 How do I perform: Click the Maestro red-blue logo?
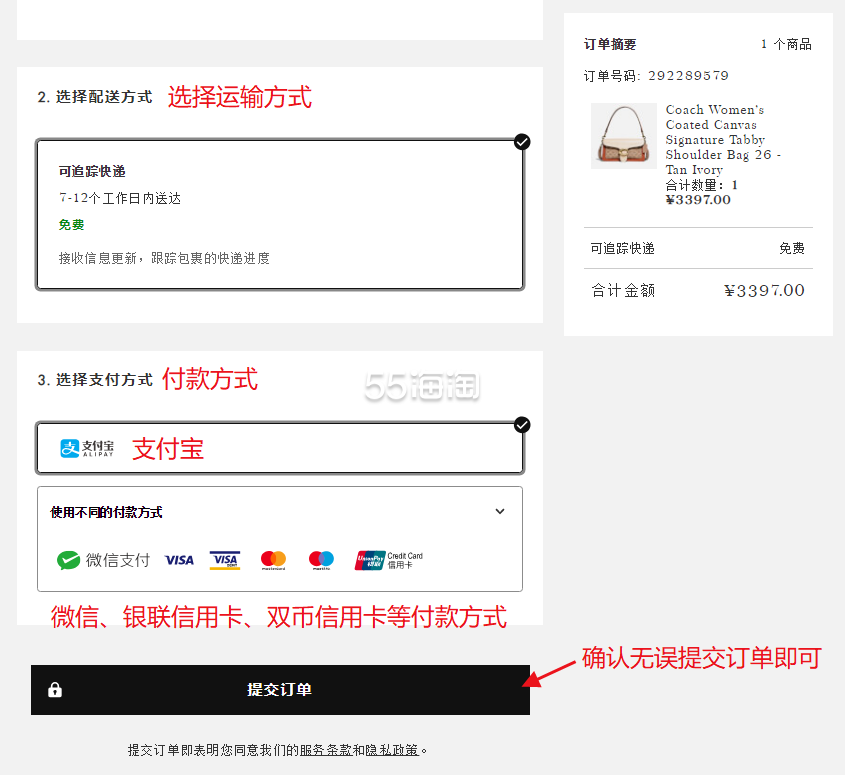click(x=321, y=560)
